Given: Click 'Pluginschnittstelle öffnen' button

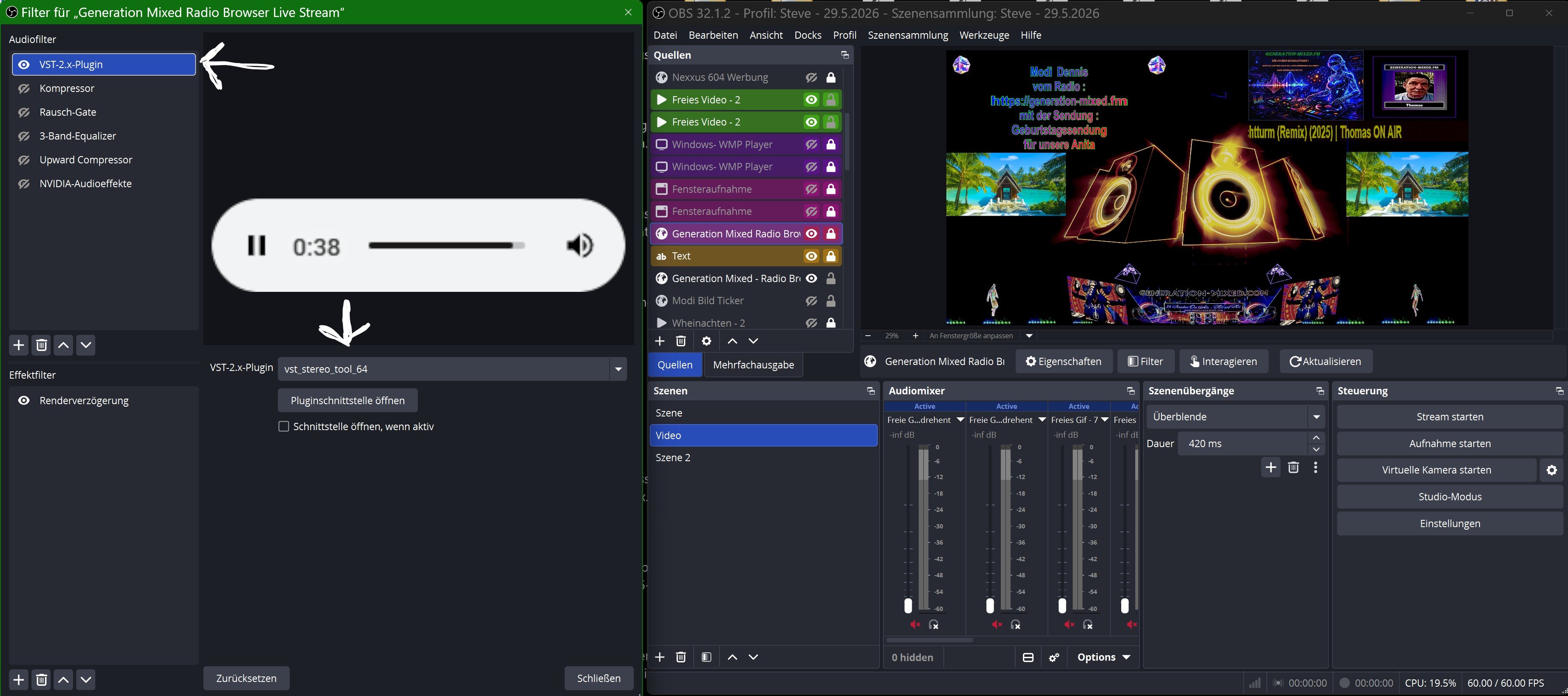Looking at the screenshot, I should click(348, 400).
